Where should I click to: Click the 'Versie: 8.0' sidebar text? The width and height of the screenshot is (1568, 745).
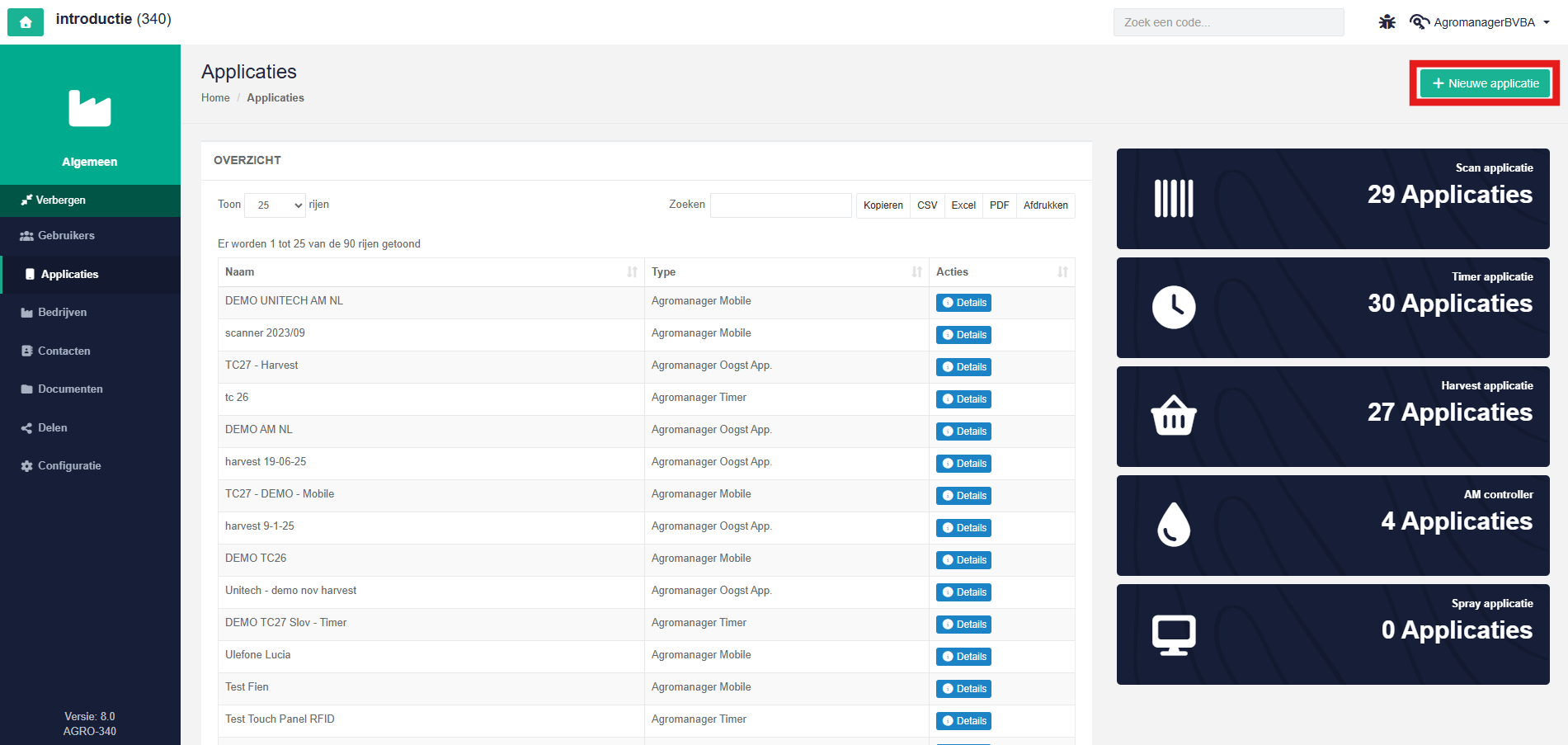(x=90, y=717)
